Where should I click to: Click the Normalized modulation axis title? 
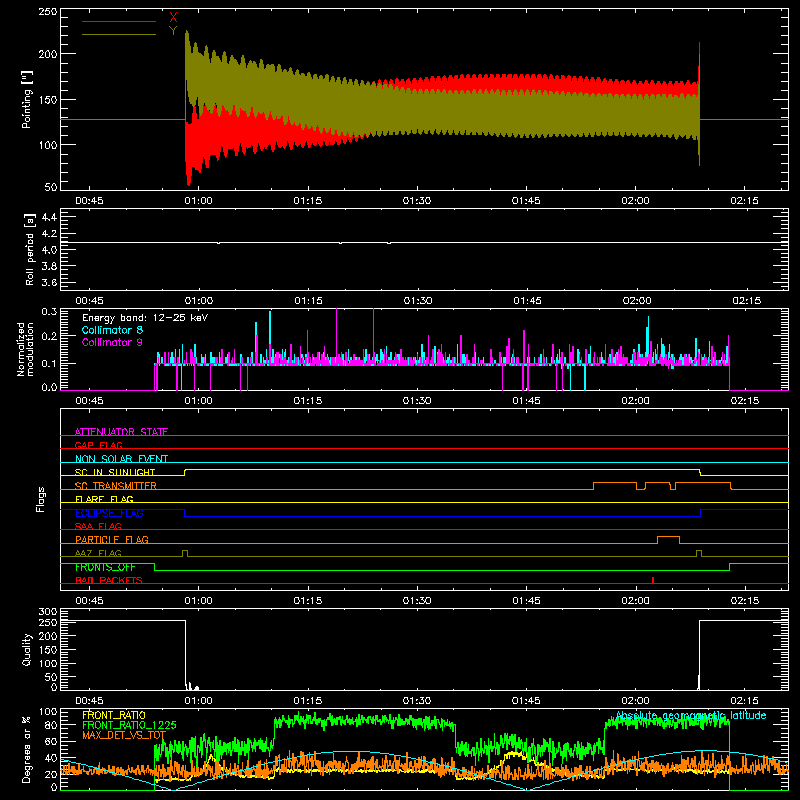pyautogui.click(x=25, y=349)
